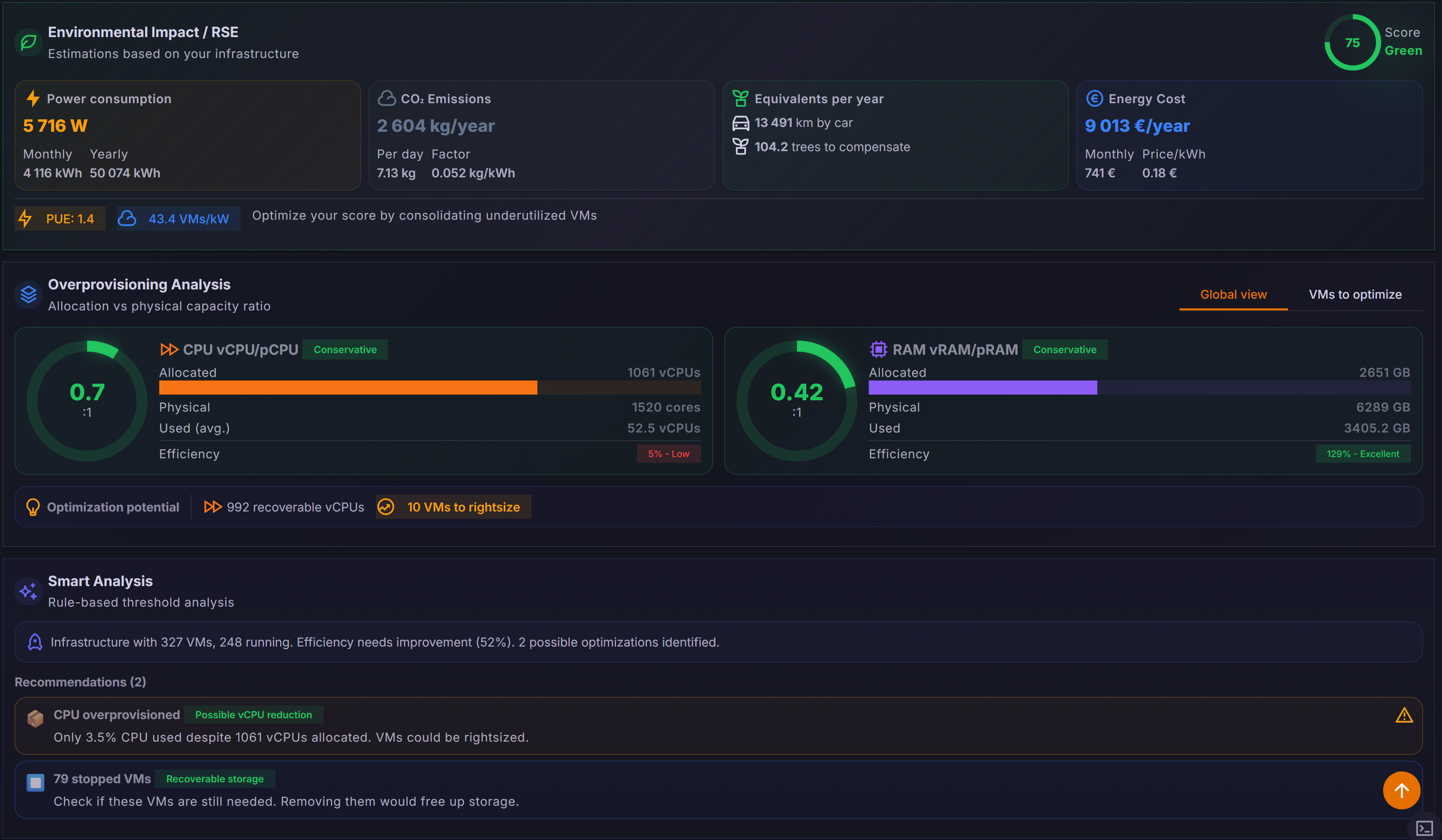Viewport: 1442px width, 840px height.
Task: Click the lightning bolt Power consumption icon
Action: coord(33,98)
